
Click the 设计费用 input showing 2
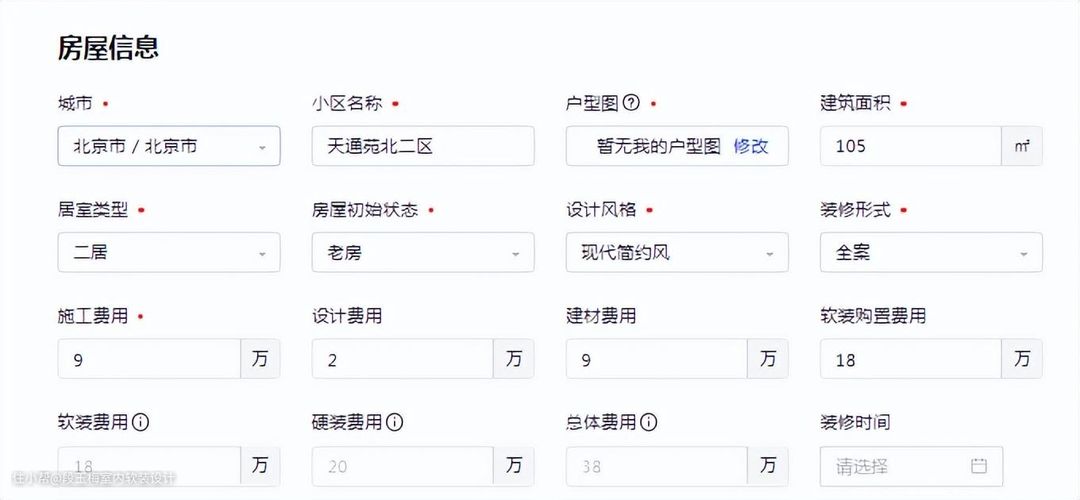pos(402,359)
